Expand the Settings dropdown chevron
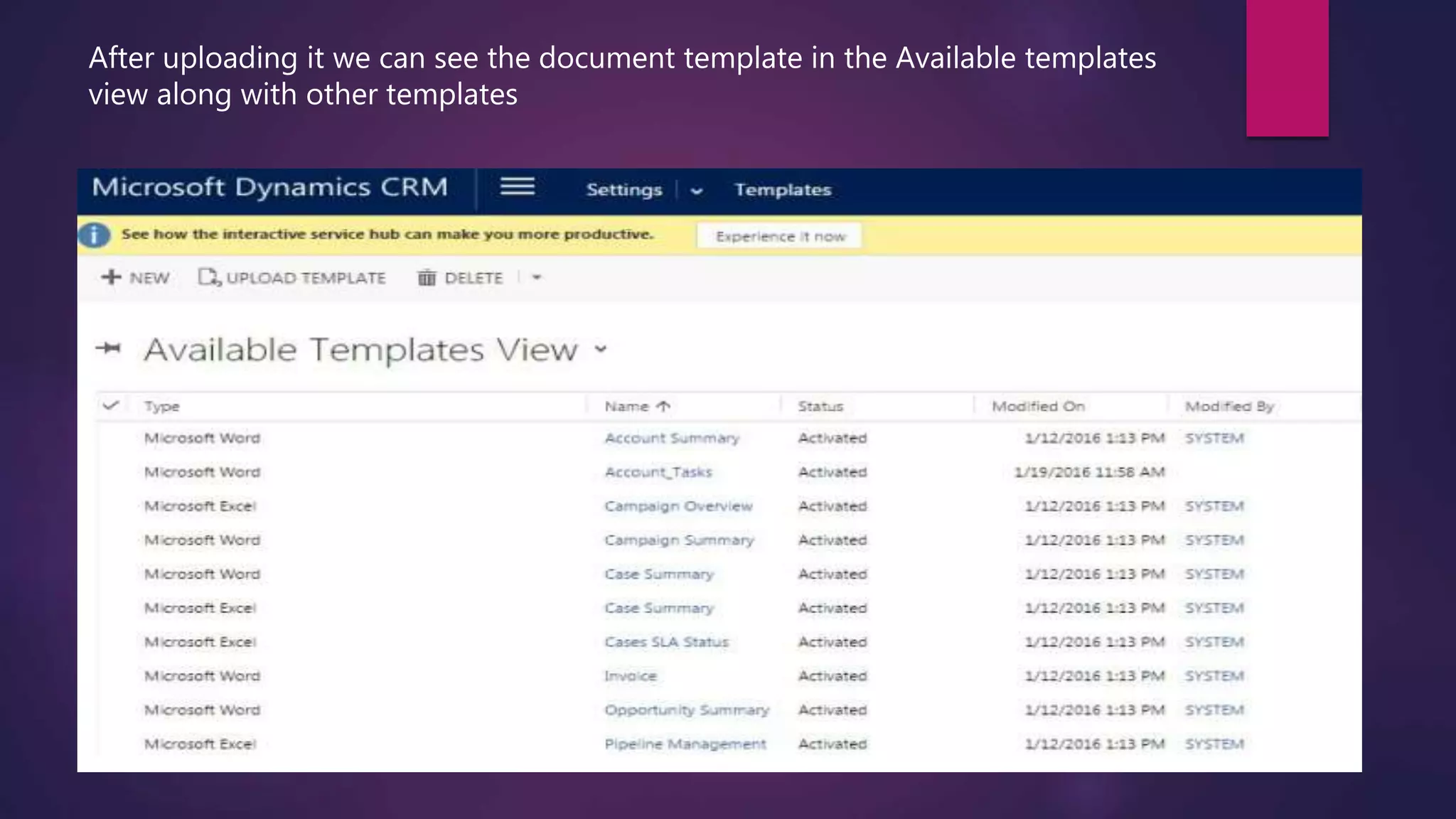The width and height of the screenshot is (1456, 819). pos(697,191)
